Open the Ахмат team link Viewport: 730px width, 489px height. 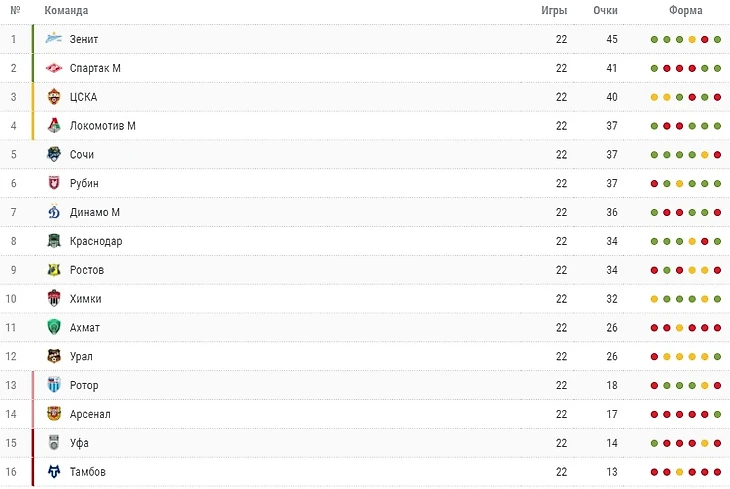tap(85, 328)
